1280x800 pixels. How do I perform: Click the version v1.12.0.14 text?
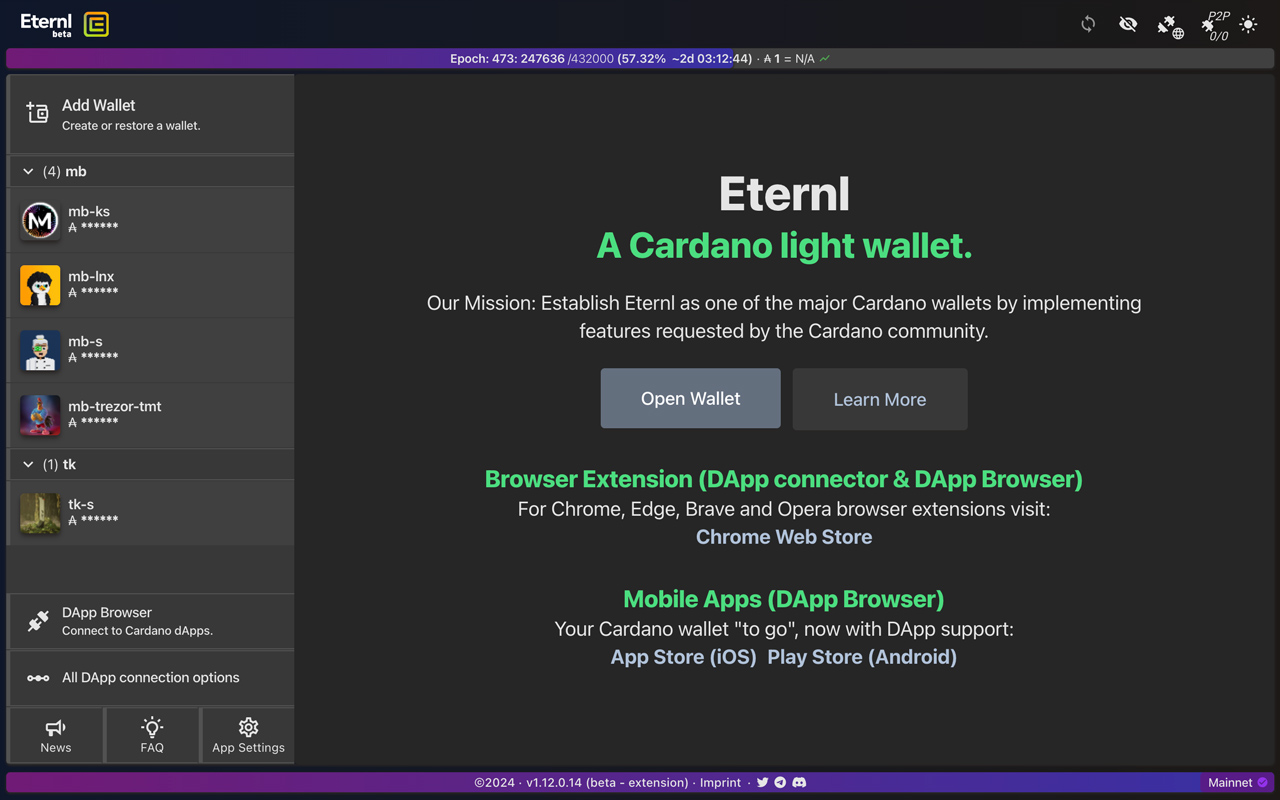coord(607,783)
